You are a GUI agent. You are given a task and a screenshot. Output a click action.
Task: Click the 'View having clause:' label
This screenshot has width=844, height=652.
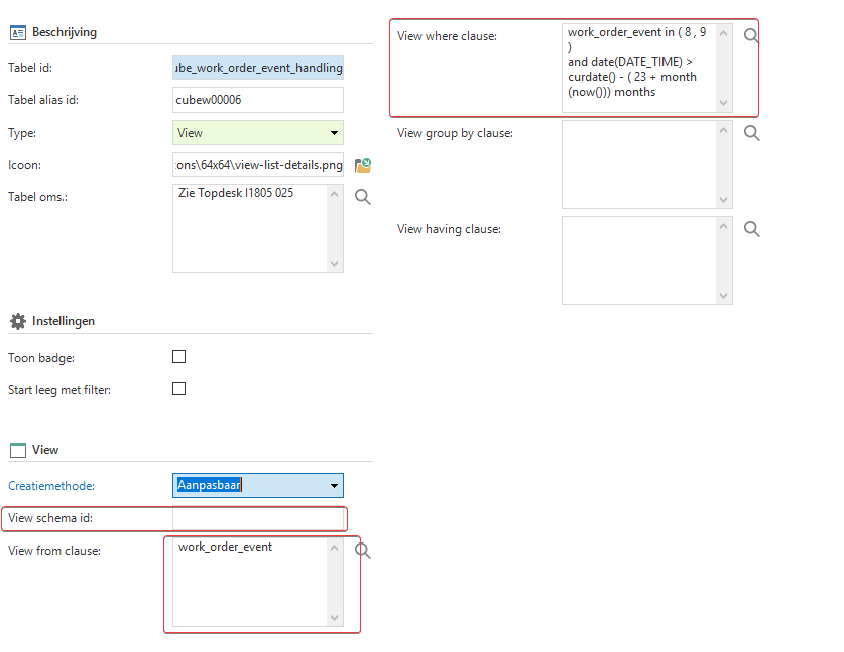[x=449, y=229]
